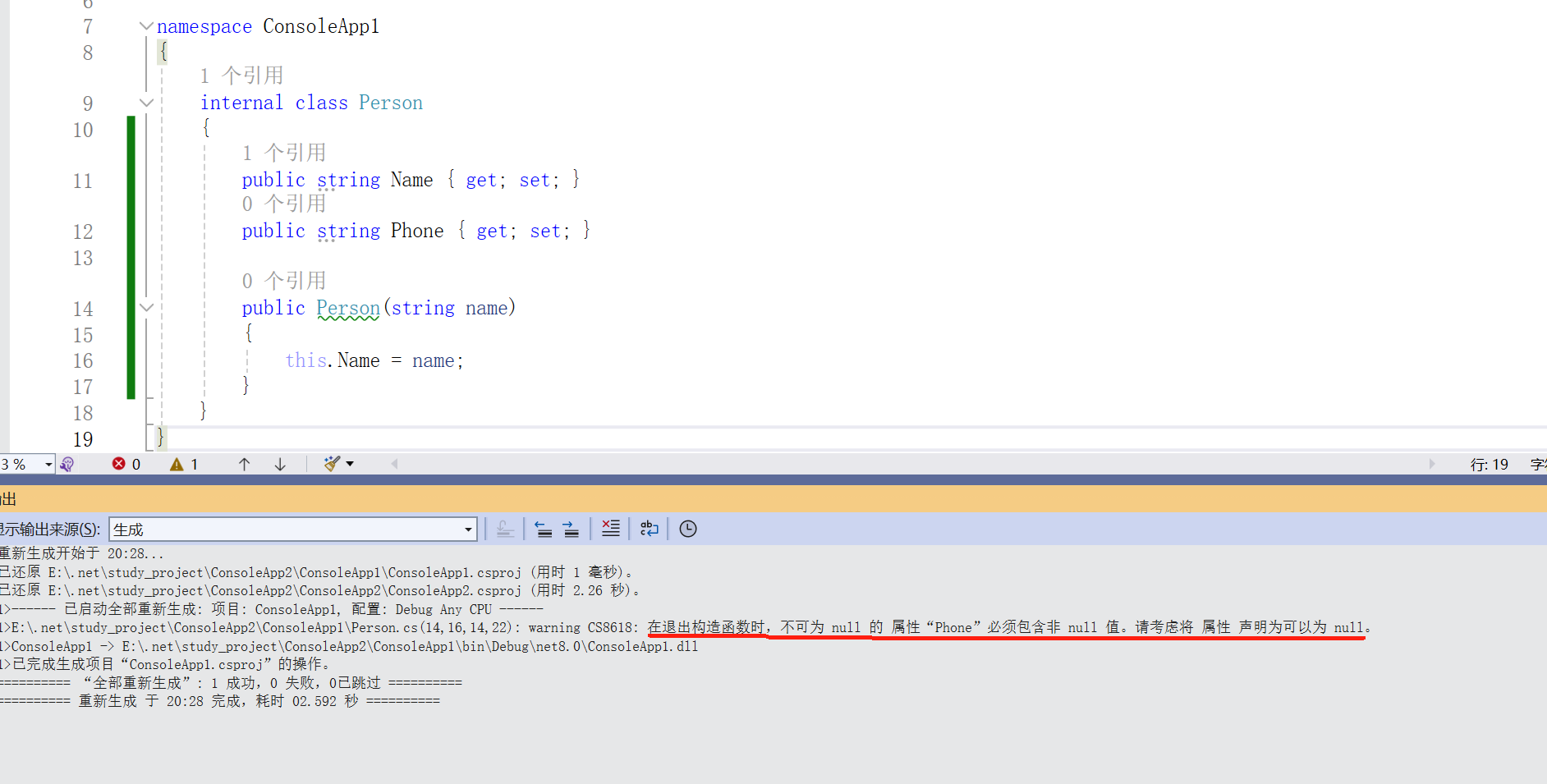The height and width of the screenshot is (784, 1547).
Task: Click the 1 个引用 lens above class Person
Action: pos(242,76)
